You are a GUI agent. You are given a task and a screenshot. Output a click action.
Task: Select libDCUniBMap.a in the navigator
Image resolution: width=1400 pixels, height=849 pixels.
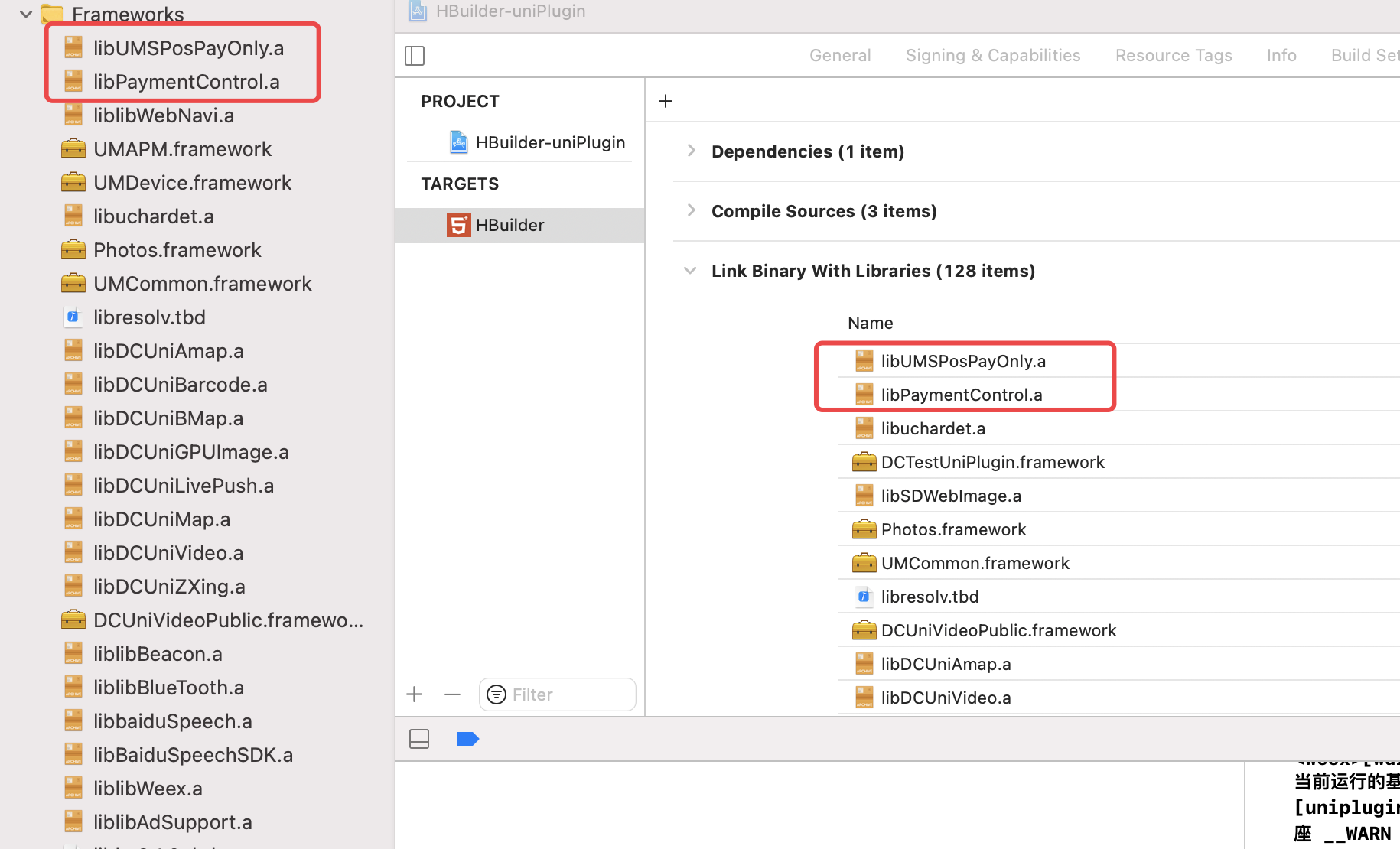[x=168, y=418]
